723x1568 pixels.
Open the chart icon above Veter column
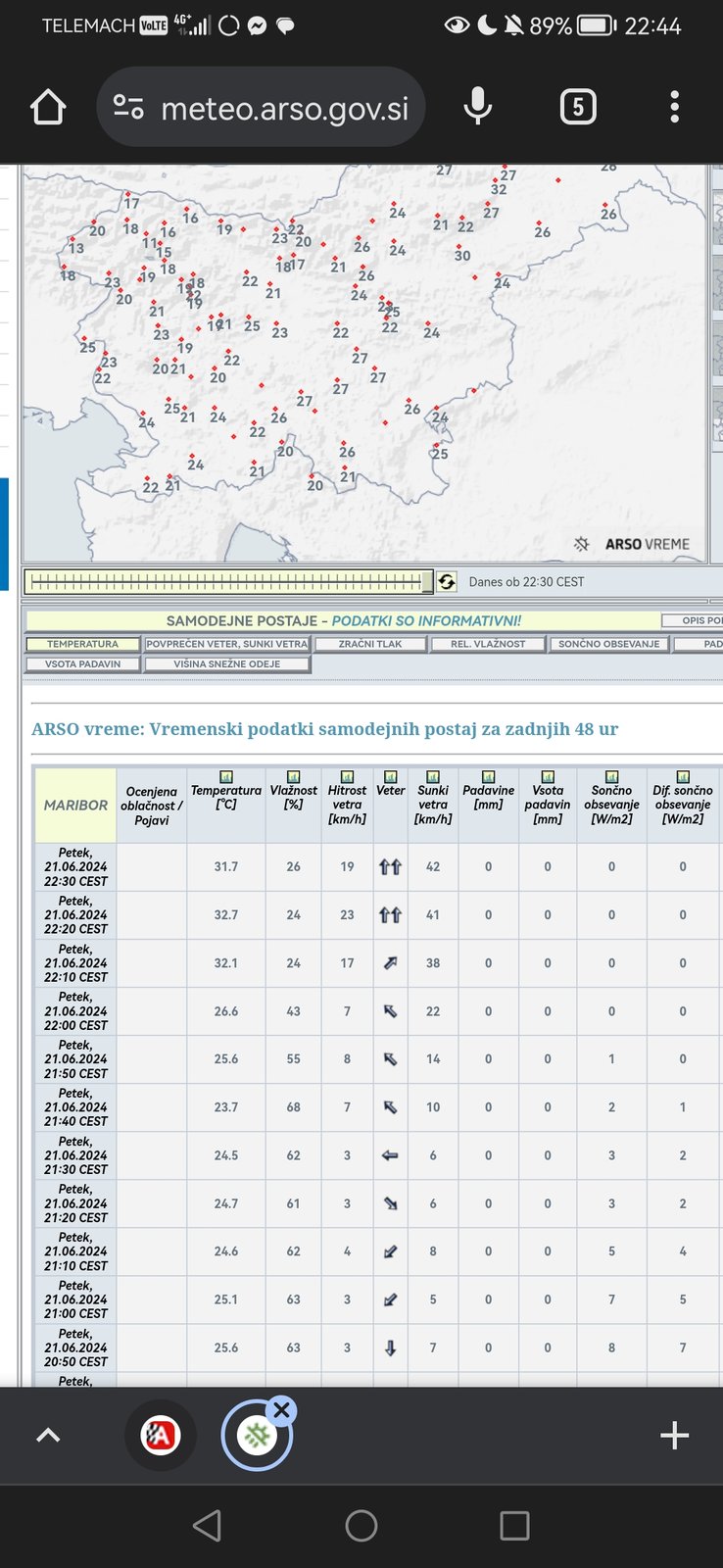[390, 776]
